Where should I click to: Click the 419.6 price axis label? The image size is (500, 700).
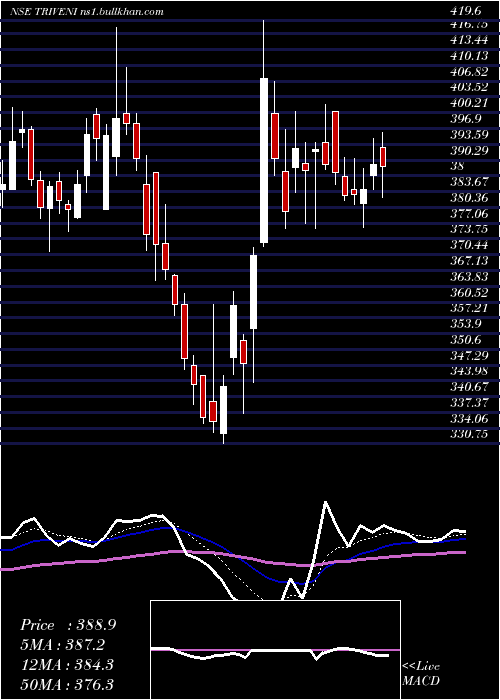pos(468,12)
